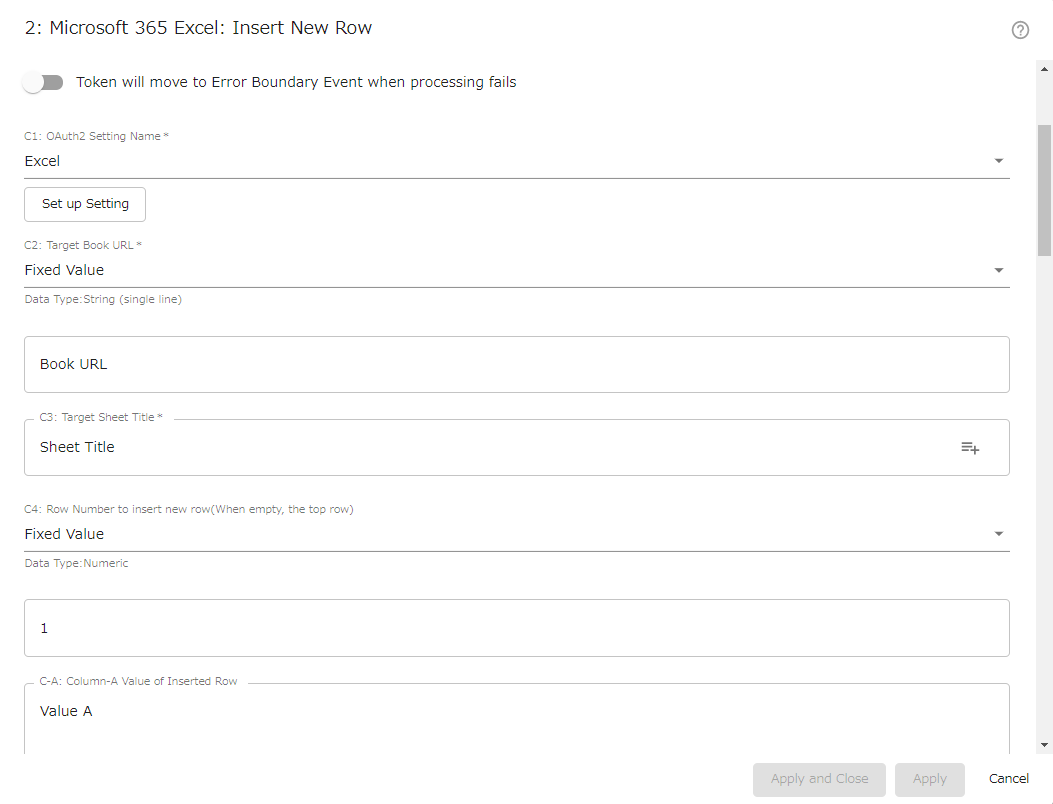Toggle the Error Boundary Event switch

(x=43, y=82)
